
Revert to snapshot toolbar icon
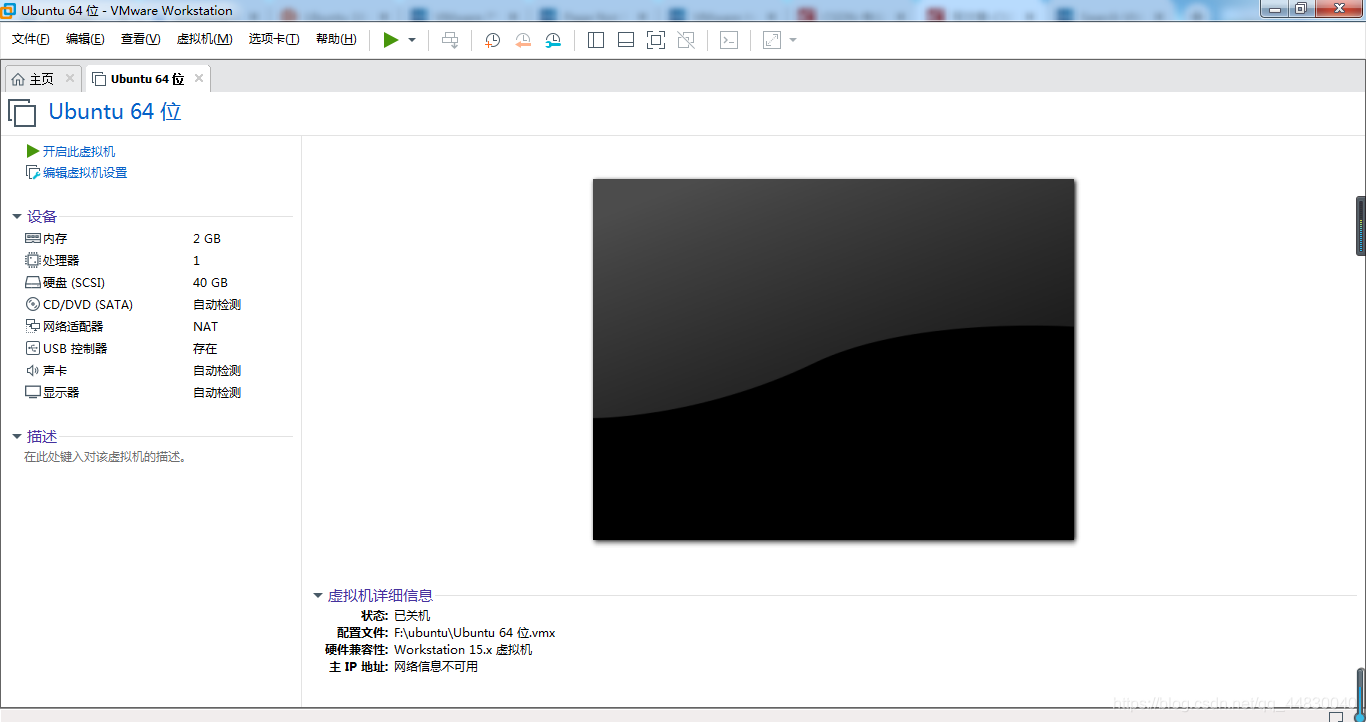click(x=522, y=40)
